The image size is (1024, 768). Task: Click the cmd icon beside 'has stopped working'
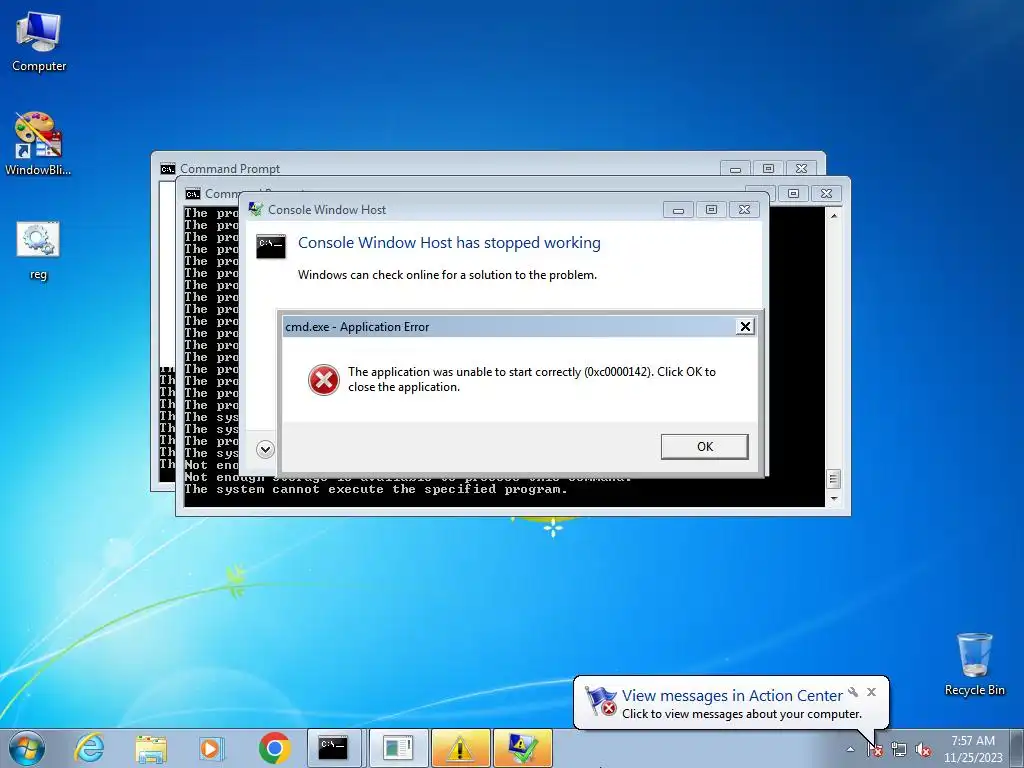(x=270, y=246)
